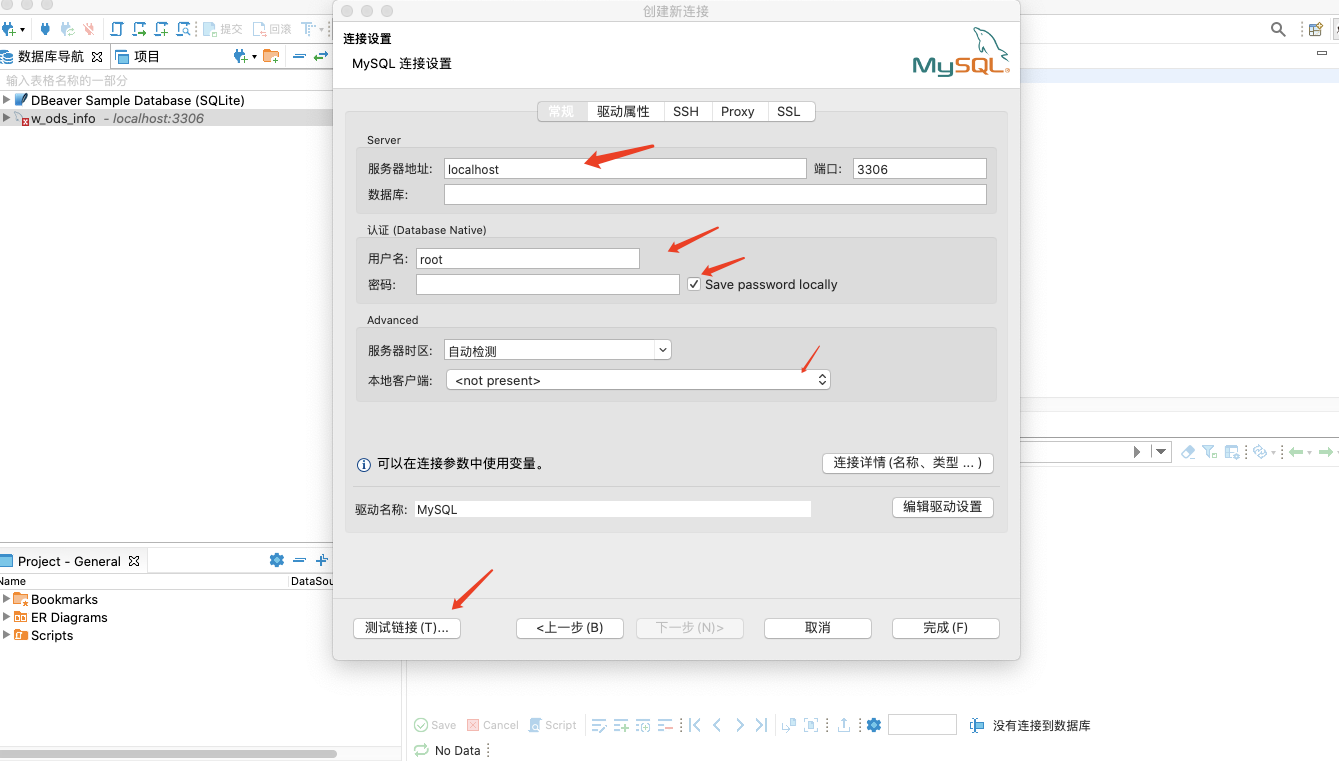Expand the DBeaver Sample Database (SQLite) node
This screenshot has height=761, width=1339.
tap(8, 100)
